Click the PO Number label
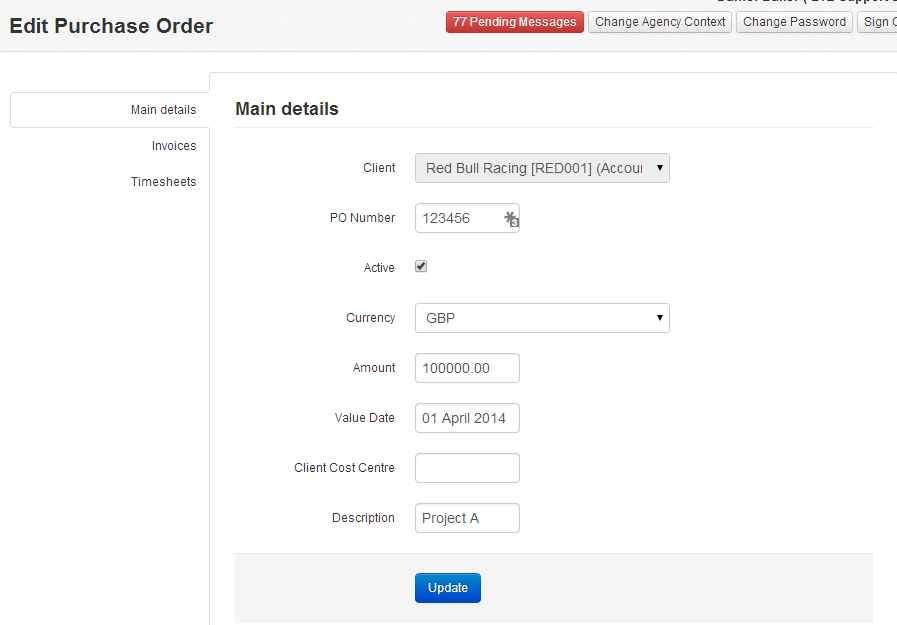The width and height of the screenshot is (897, 625). click(x=363, y=218)
